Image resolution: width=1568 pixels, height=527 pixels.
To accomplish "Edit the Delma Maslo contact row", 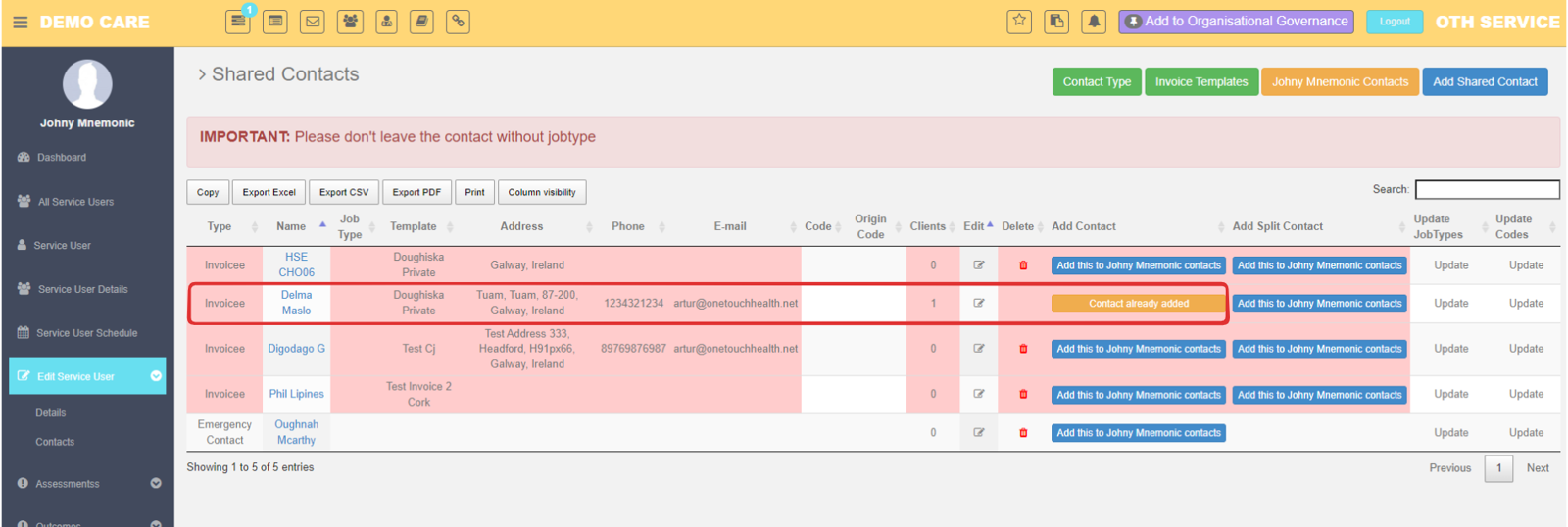I will [978, 303].
